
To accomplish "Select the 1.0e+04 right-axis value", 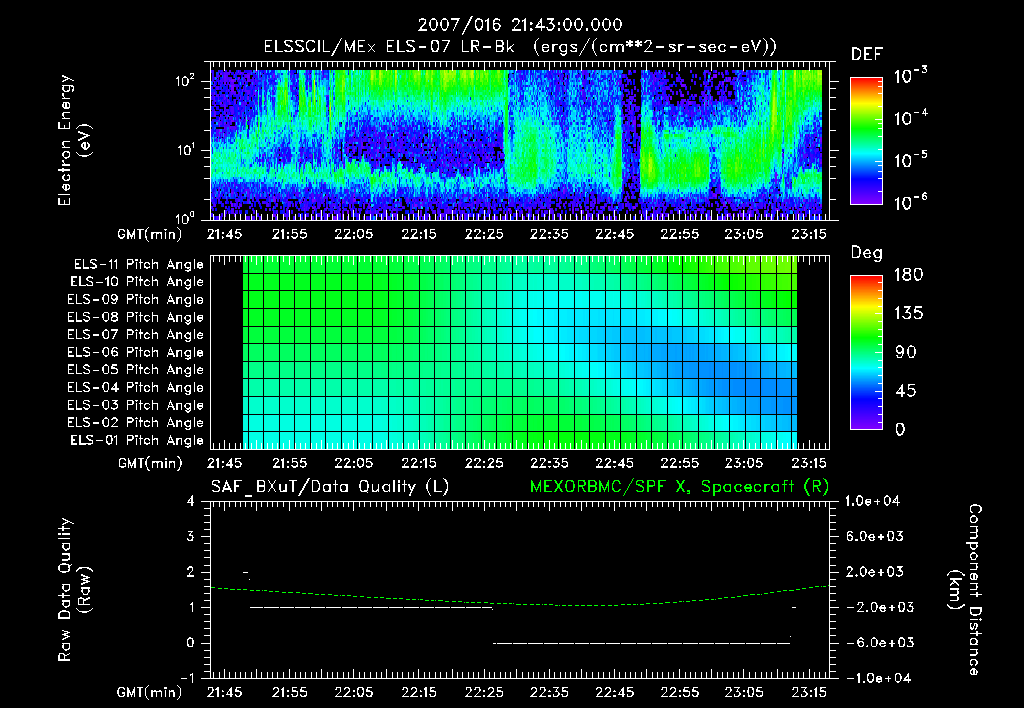I will (x=872, y=501).
